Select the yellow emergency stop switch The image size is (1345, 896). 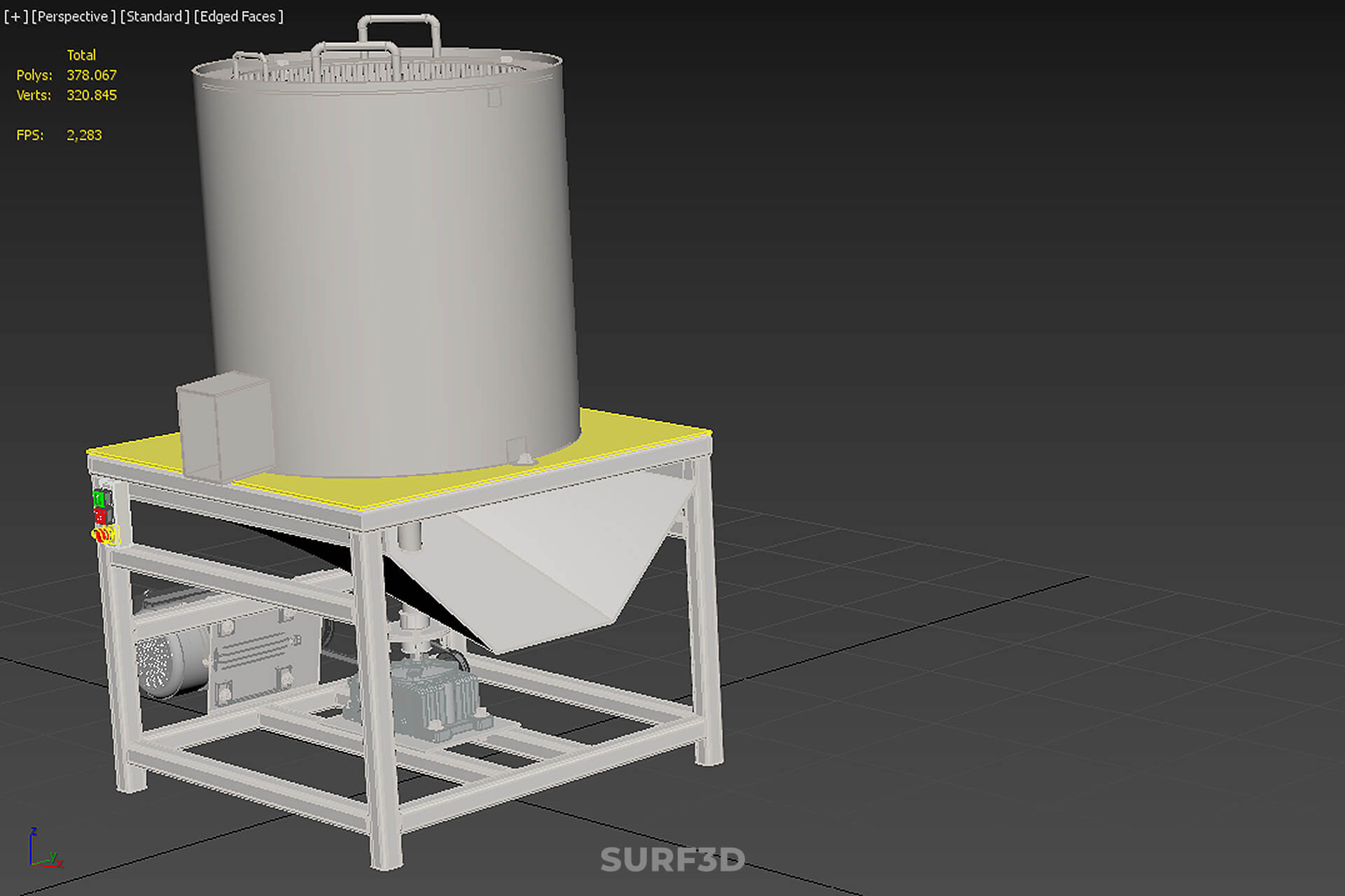105,535
